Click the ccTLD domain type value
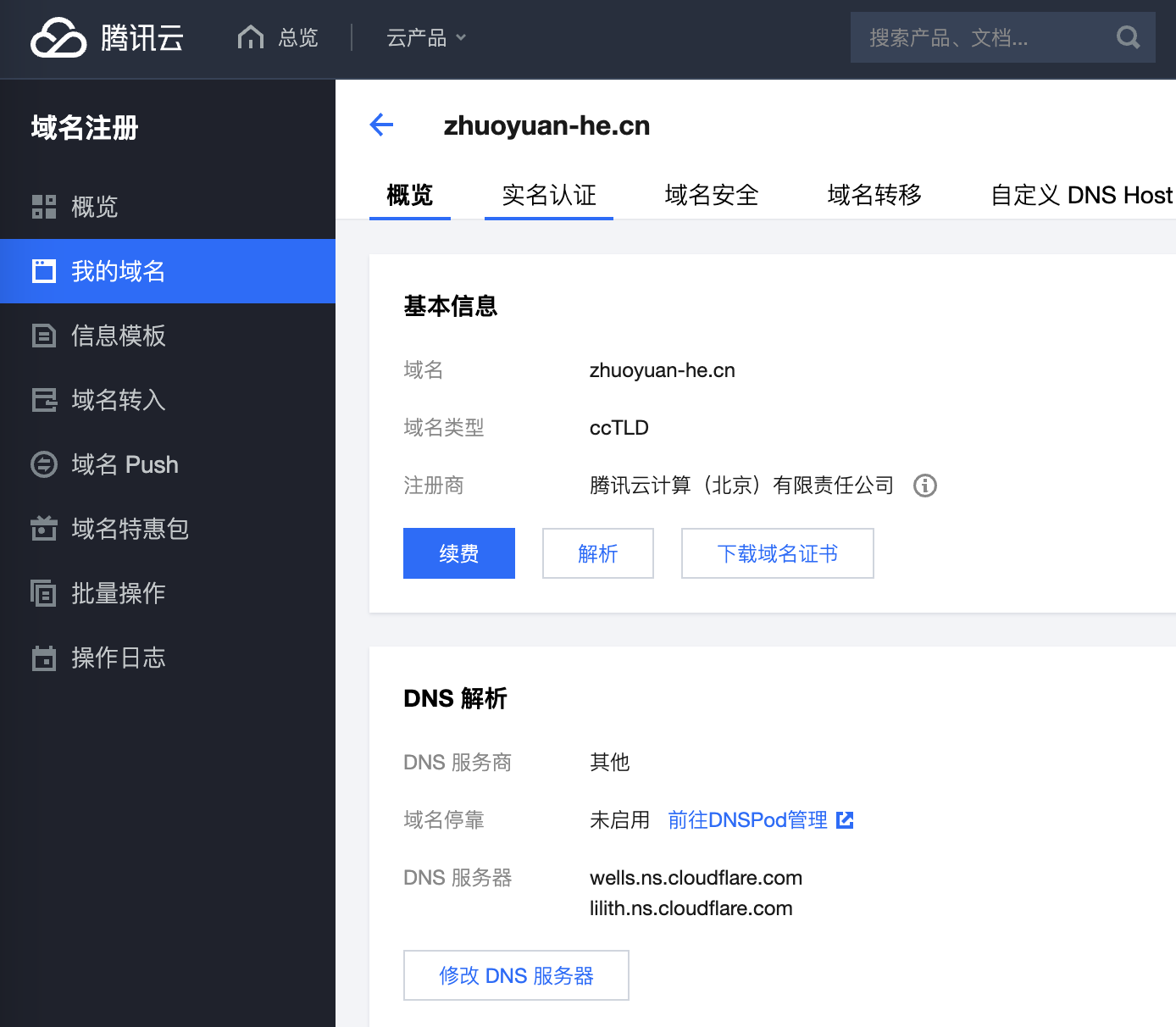Screen dimensions: 1176x1027 pyautogui.click(x=619, y=428)
